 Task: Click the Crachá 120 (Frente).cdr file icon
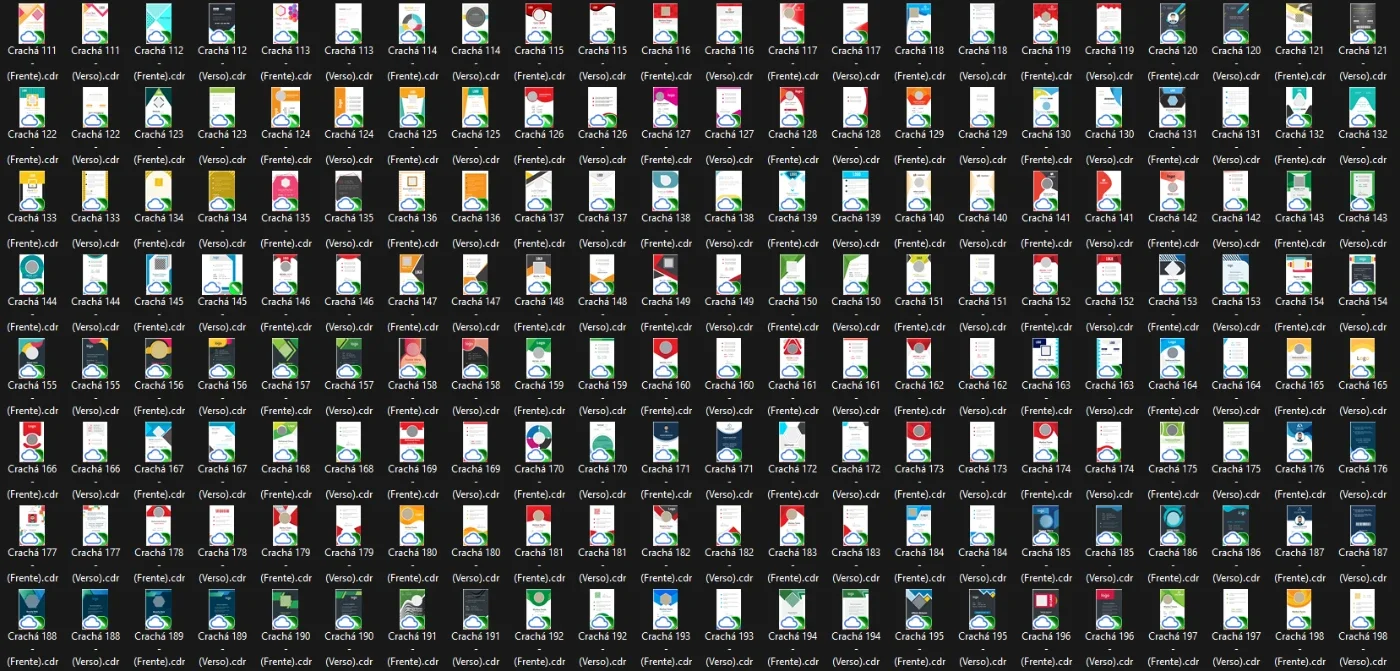(x=1172, y=22)
